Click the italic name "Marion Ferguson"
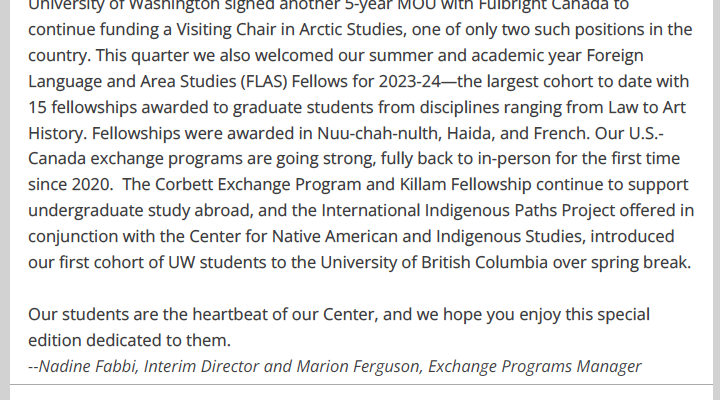This screenshot has height=400, width=720. point(358,366)
